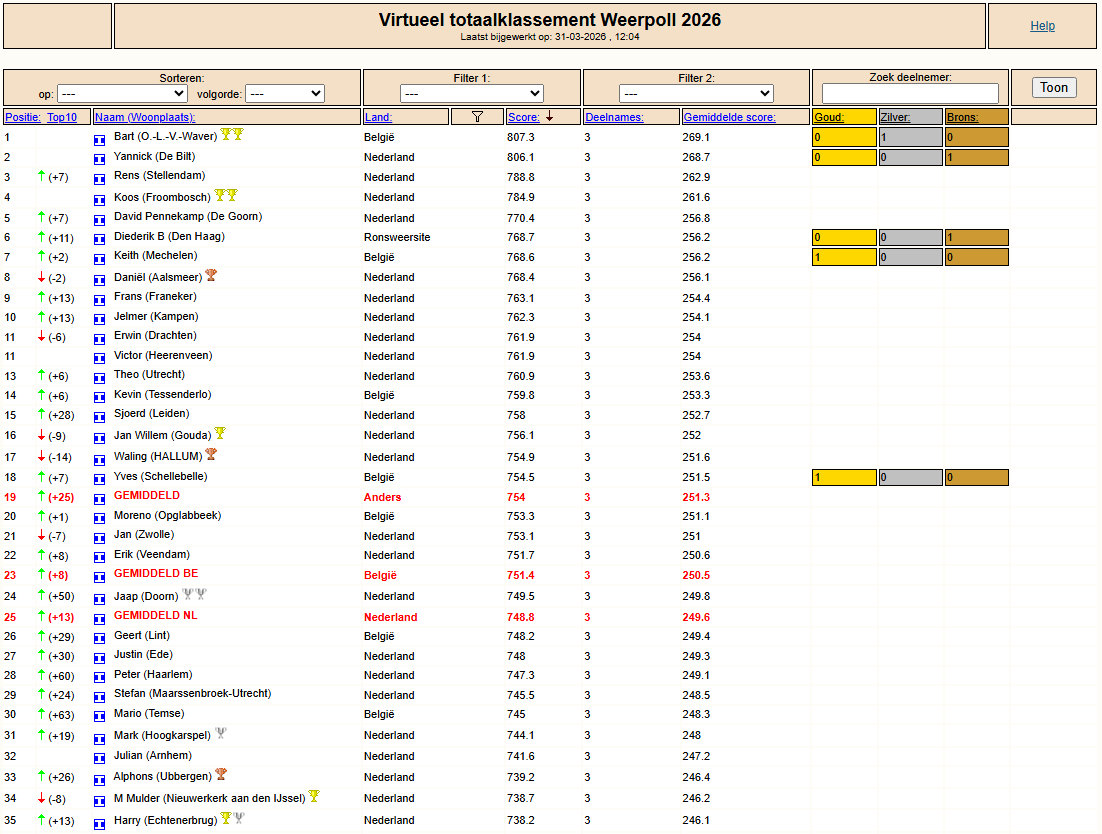Click the silver trophy next to Mark (Hoogkarspel)
The width and height of the screenshot is (1102, 834).
(x=221, y=733)
